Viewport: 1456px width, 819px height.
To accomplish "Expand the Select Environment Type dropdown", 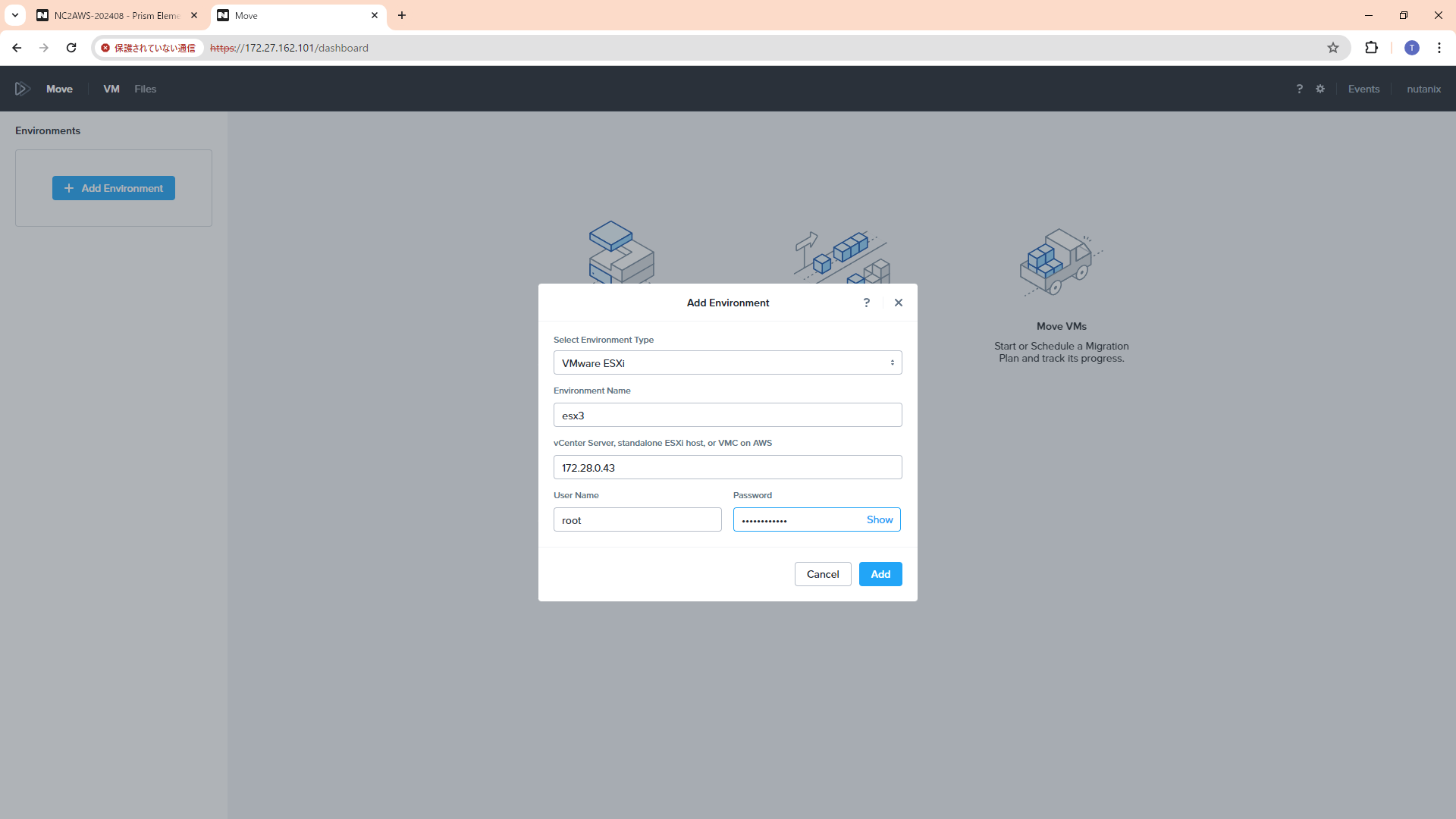I will point(727,363).
